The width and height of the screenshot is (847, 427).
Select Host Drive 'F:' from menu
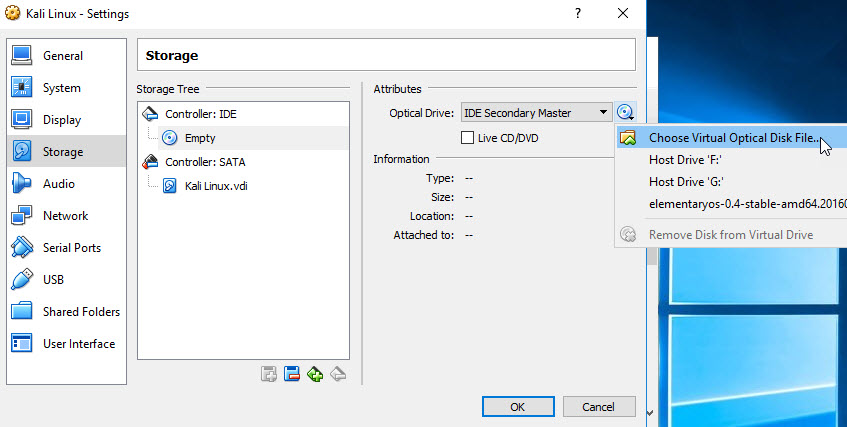pyautogui.click(x=731, y=160)
